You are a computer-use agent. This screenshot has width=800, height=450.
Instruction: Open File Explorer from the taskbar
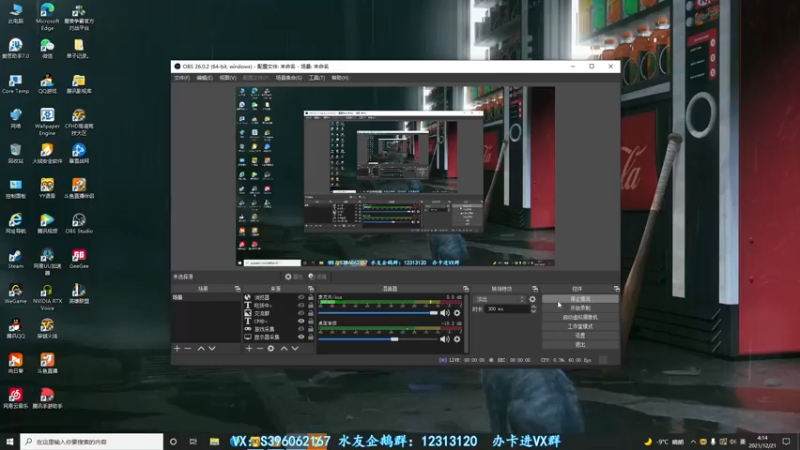[214, 441]
